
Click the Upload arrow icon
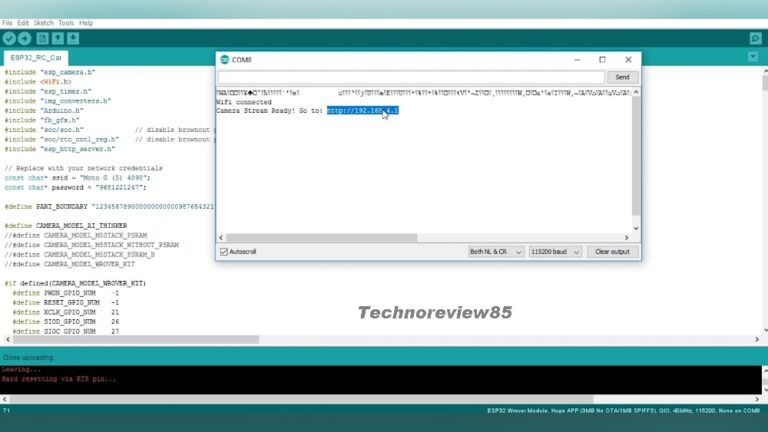[x=24, y=38]
